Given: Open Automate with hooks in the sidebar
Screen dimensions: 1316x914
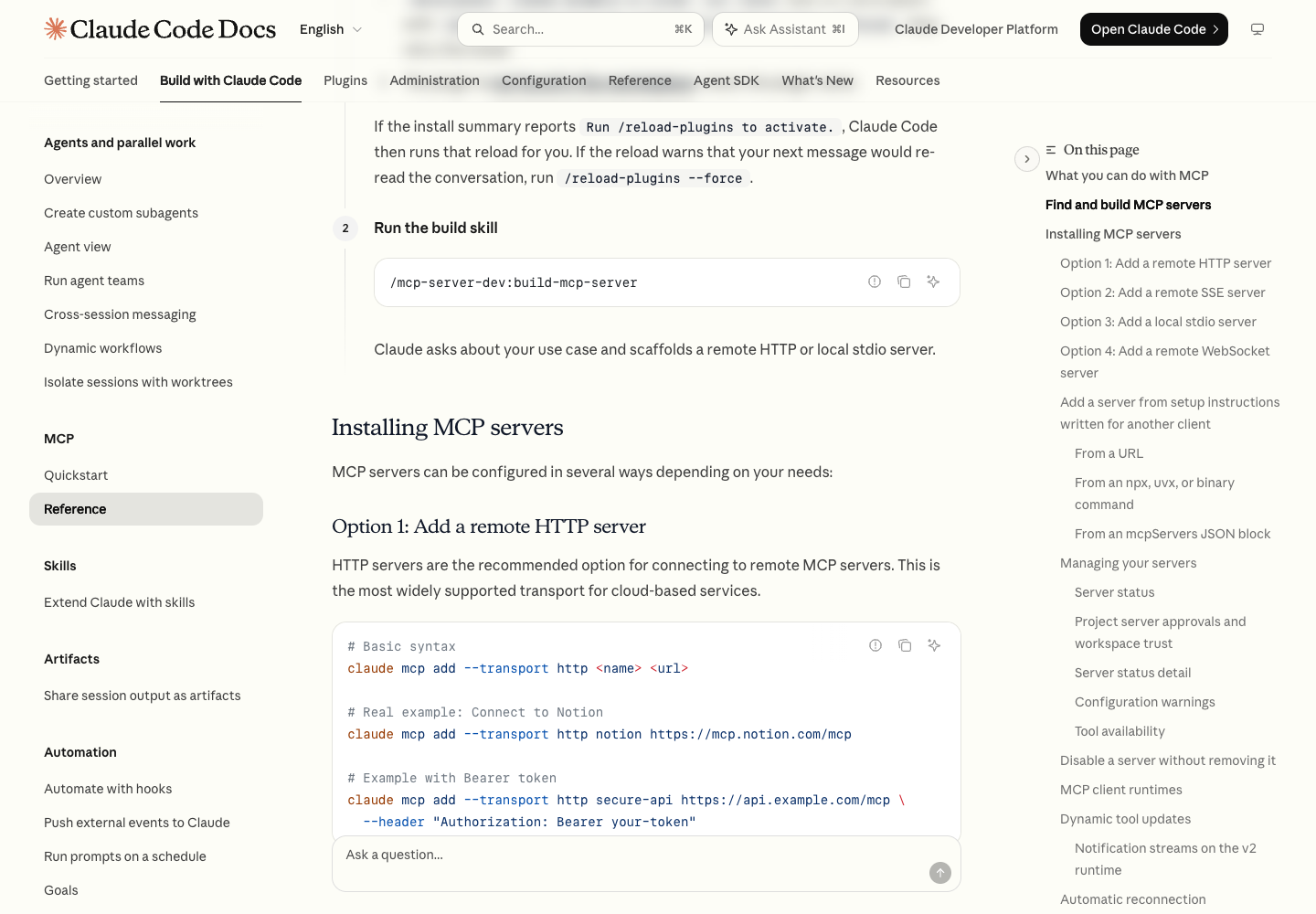Looking at the screenshot, I should [x=108, y=789].
